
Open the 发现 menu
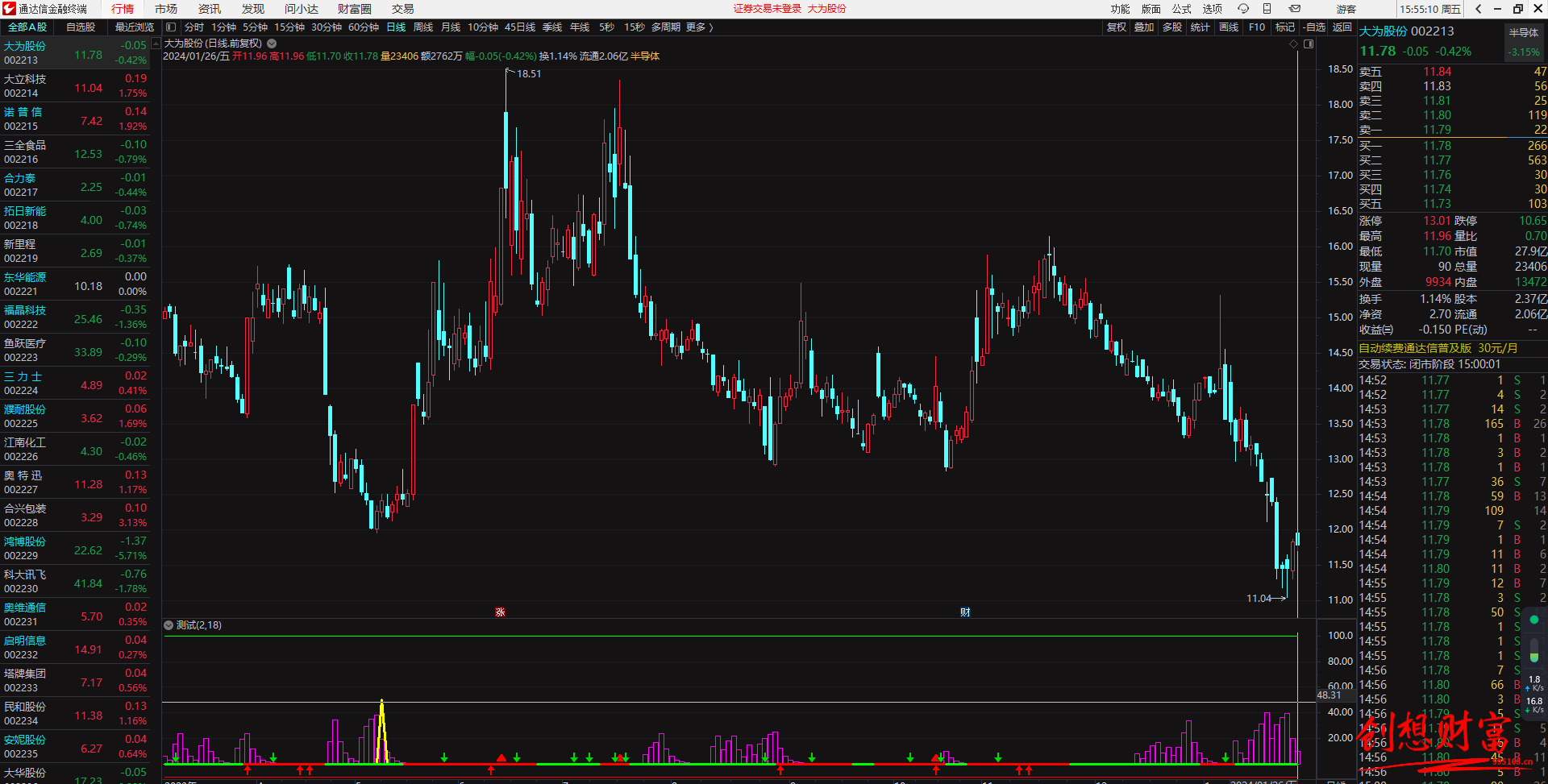[x=253, y=9]
